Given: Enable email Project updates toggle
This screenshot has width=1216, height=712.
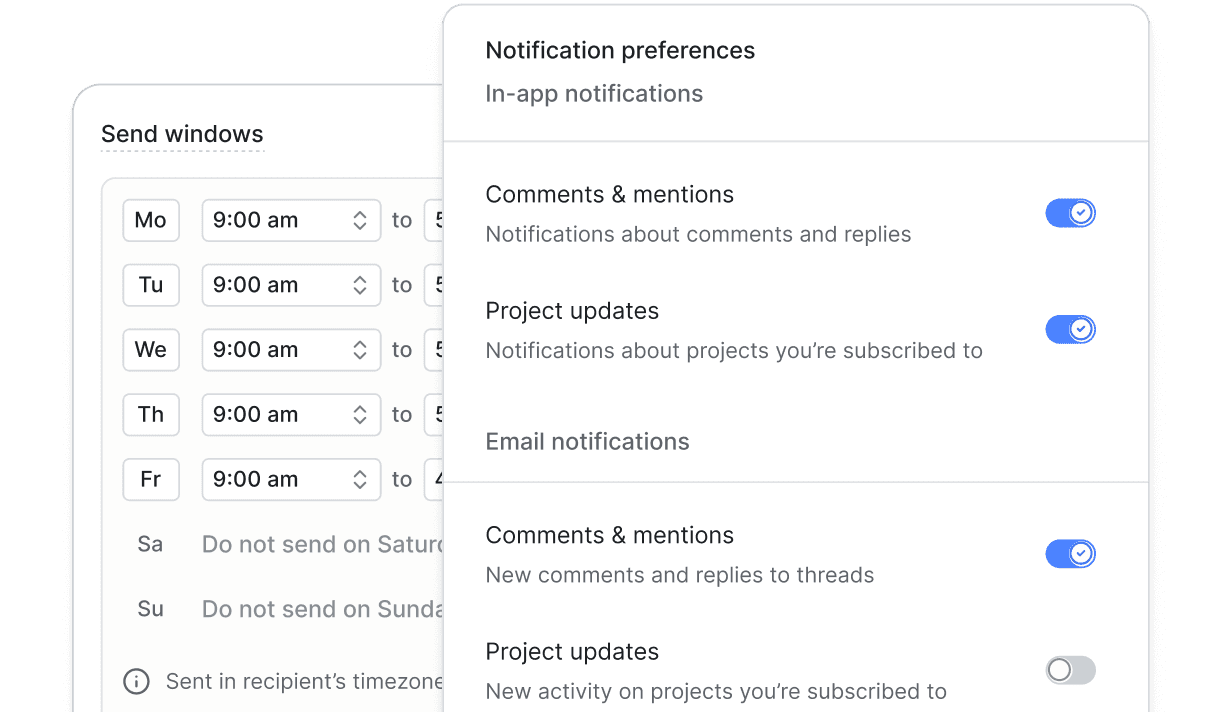Looking at the screenshot, I should (1070, 670).
